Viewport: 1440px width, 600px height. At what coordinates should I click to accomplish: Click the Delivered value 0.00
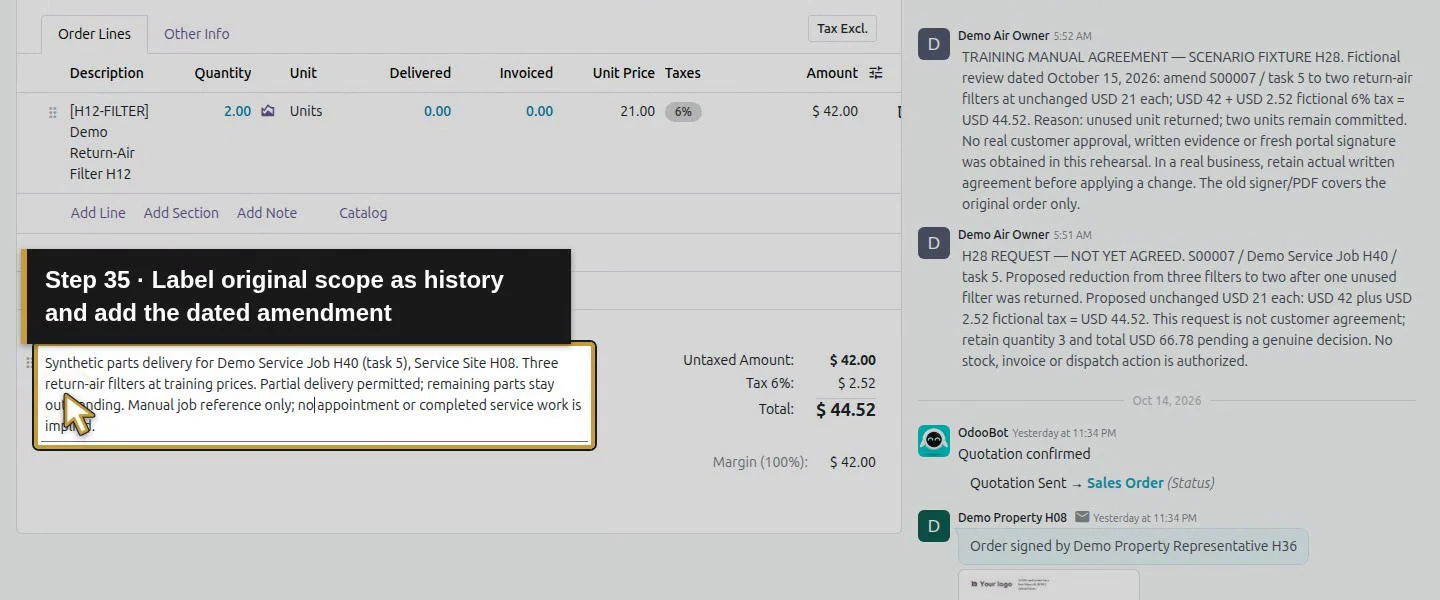coord(437,111)
